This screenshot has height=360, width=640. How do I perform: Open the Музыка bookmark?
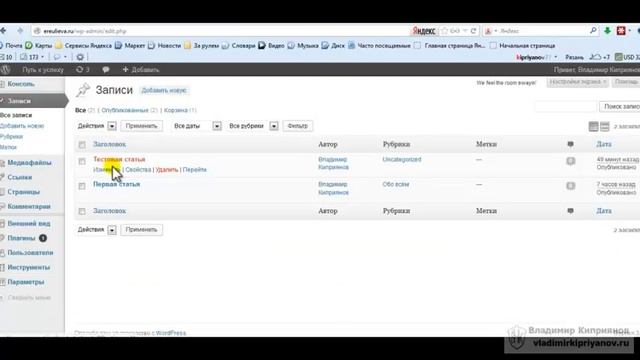click(303, 45)
